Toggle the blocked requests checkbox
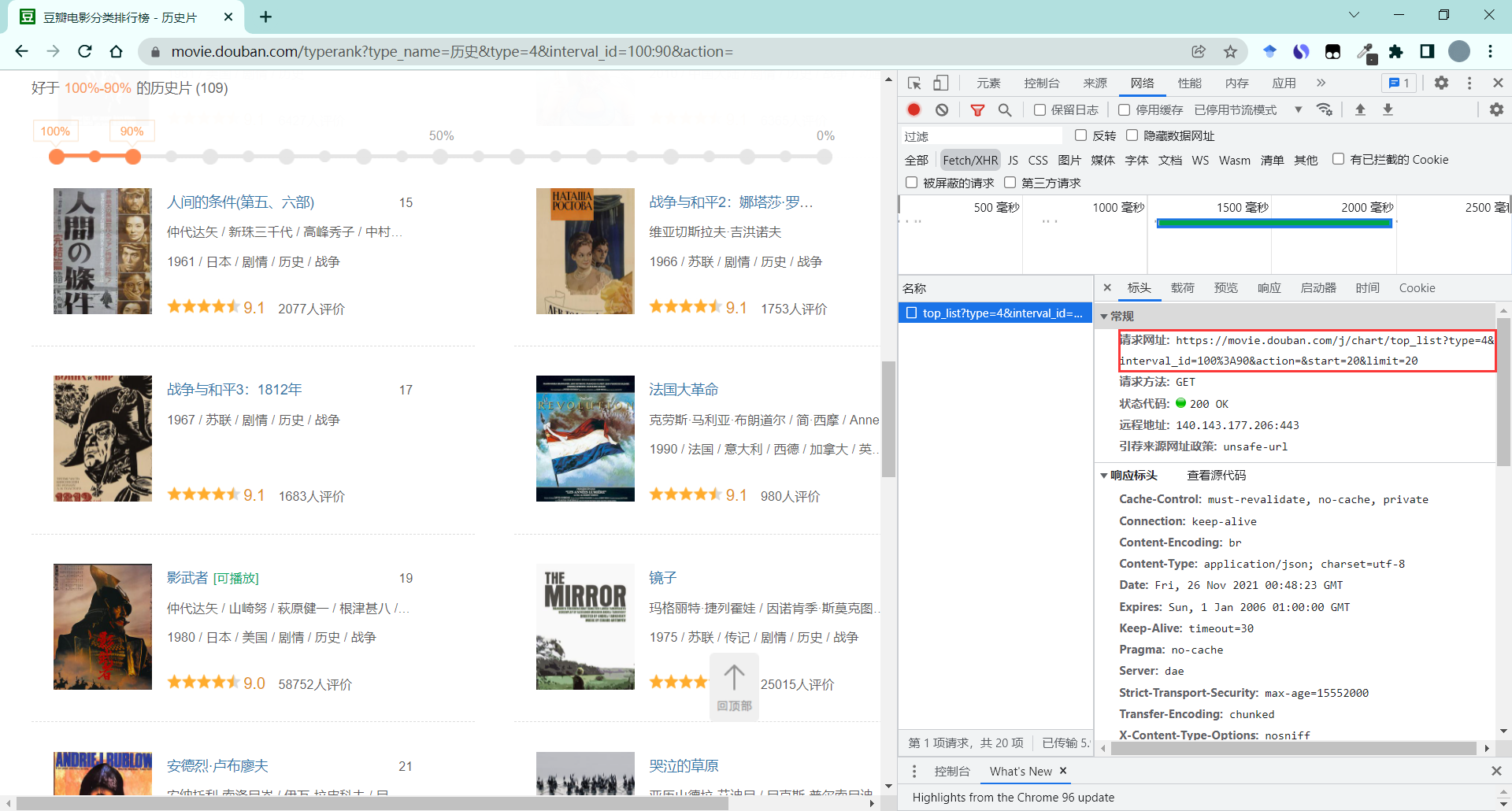The width and height of the screenshot is (1512, 811). pyautogui.click(x=911, y=183)
